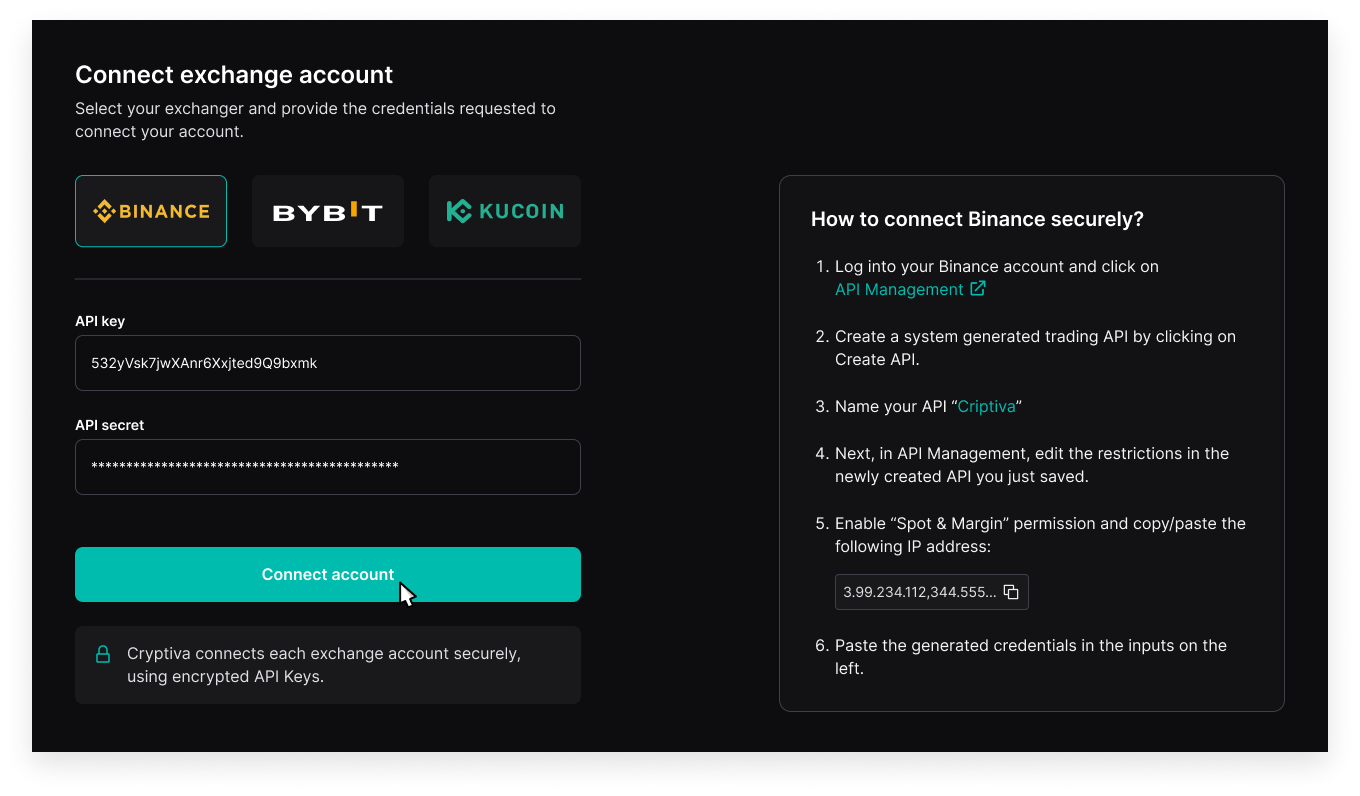This screenshot has width=1360, height=796.
Task: Click the Binance diamond logo mark
Action: (104, 211)
